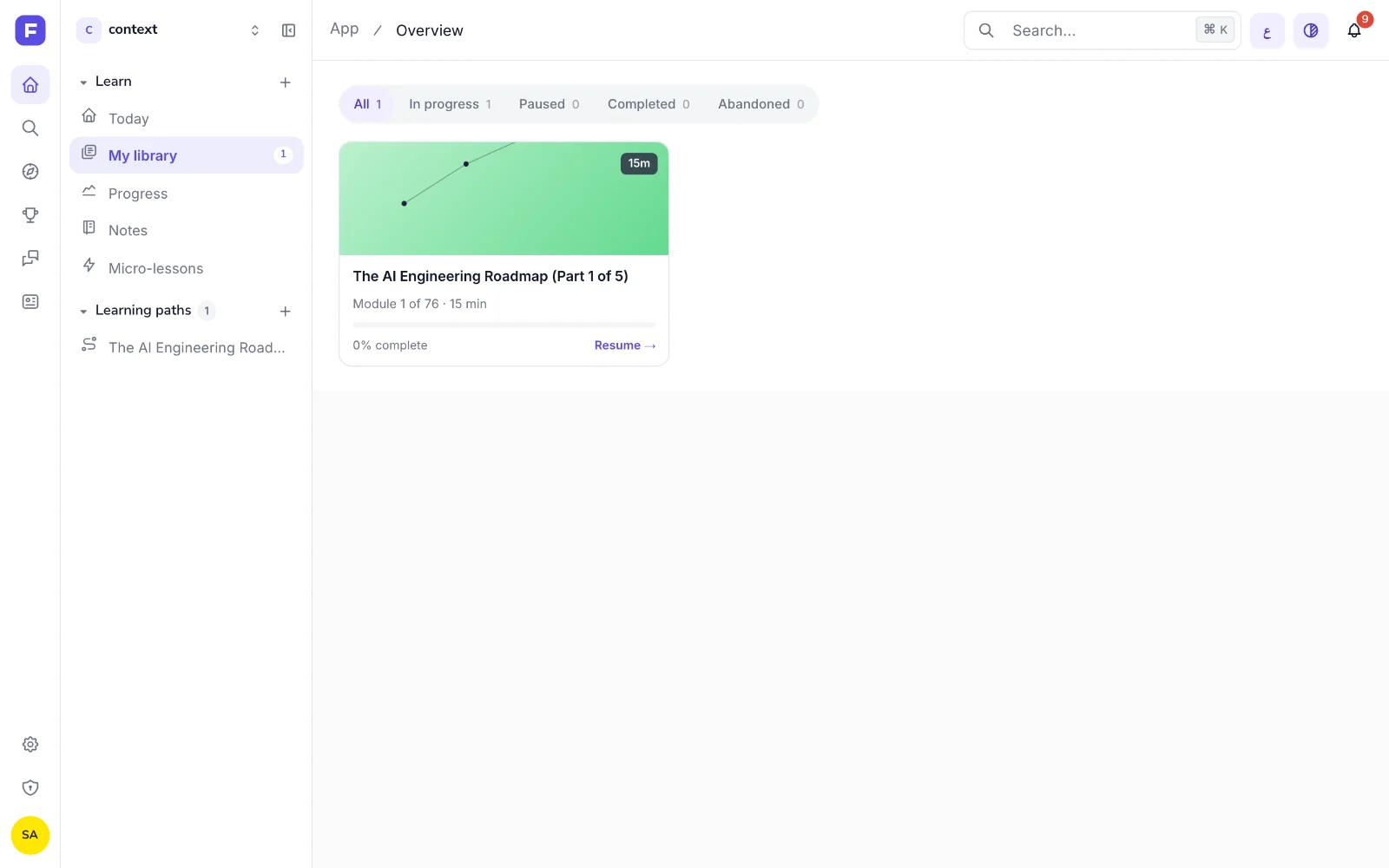
Task: Click the 15m duration badge
Action: [x=639, y=163]
